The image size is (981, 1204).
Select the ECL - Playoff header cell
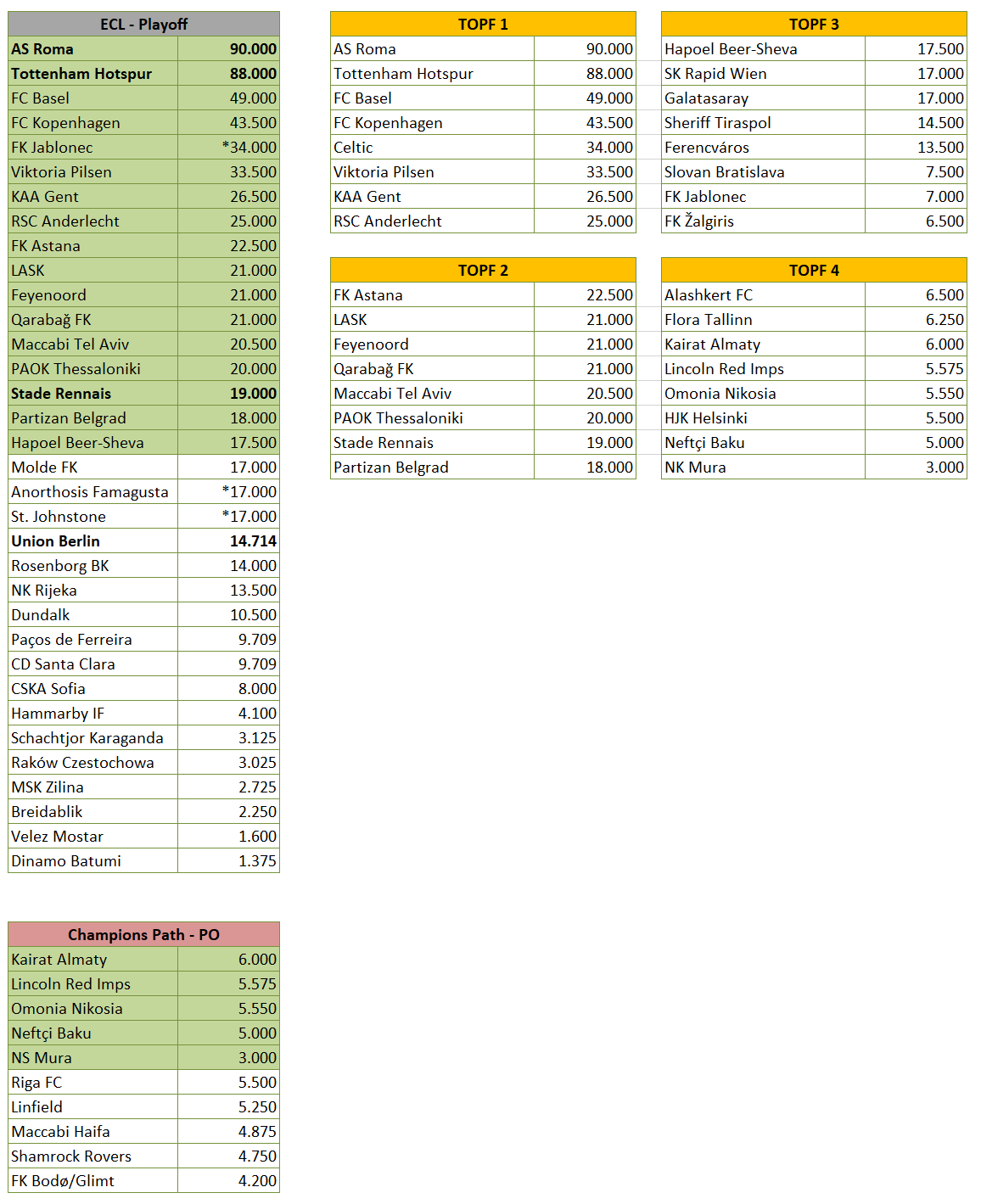pos(143,24)
